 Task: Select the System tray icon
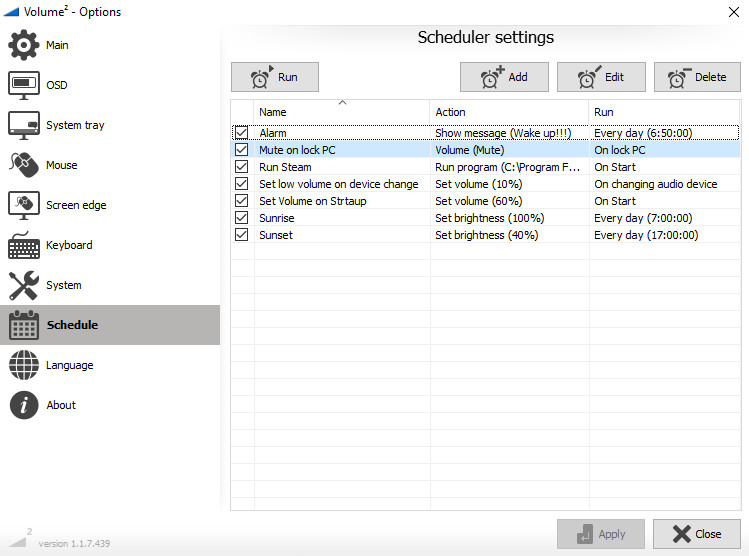pos(24,126)
